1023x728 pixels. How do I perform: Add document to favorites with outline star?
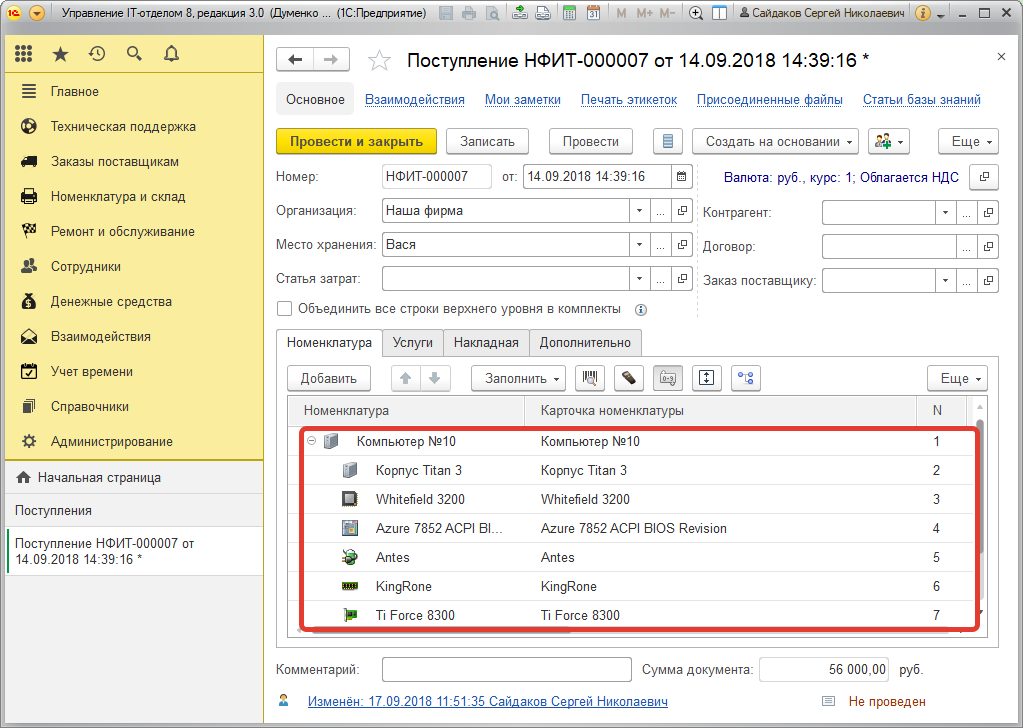[379, 61]
